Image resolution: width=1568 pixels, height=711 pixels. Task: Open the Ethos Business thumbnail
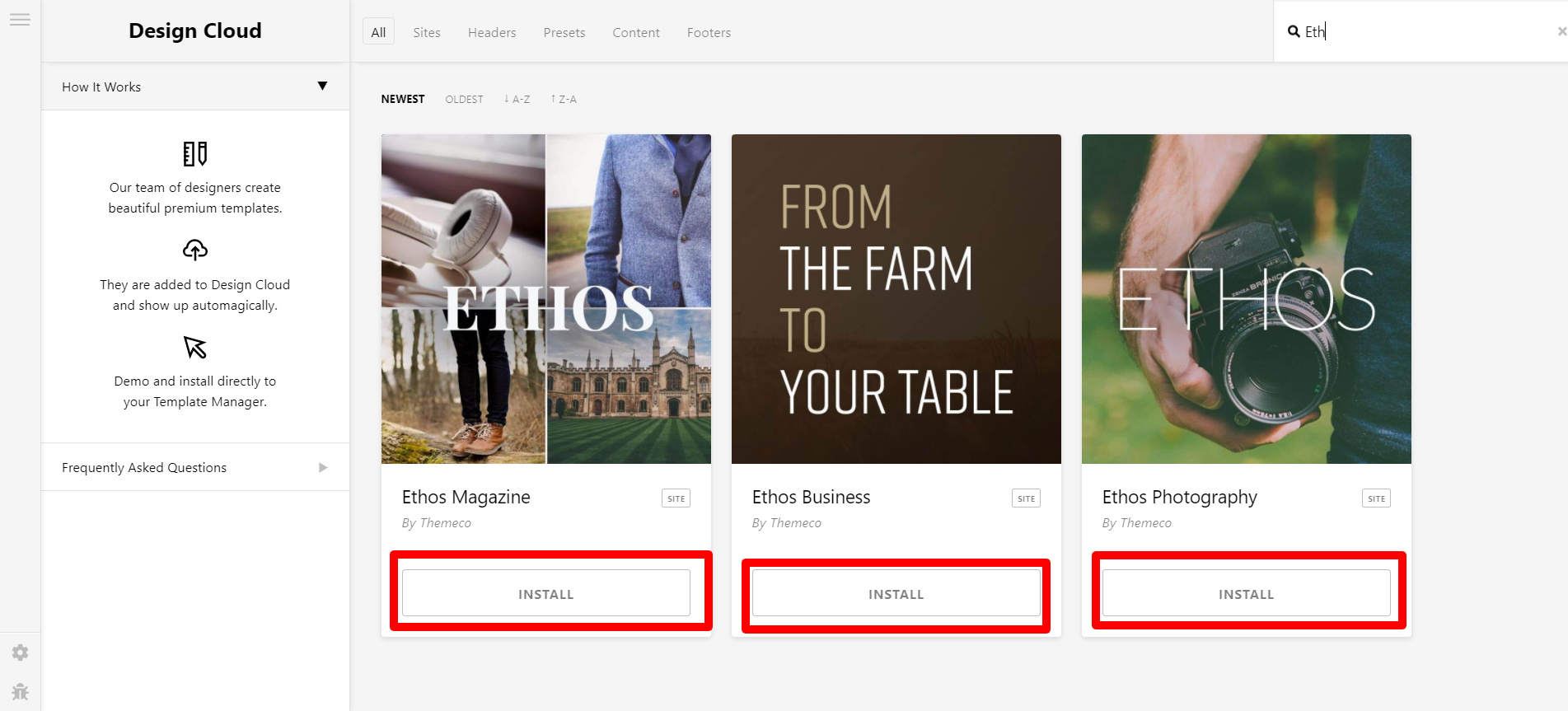coord(896,299)
